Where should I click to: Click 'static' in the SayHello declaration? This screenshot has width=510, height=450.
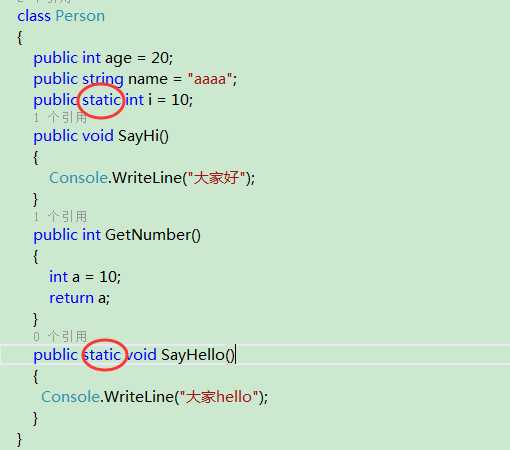click(101, 355)
